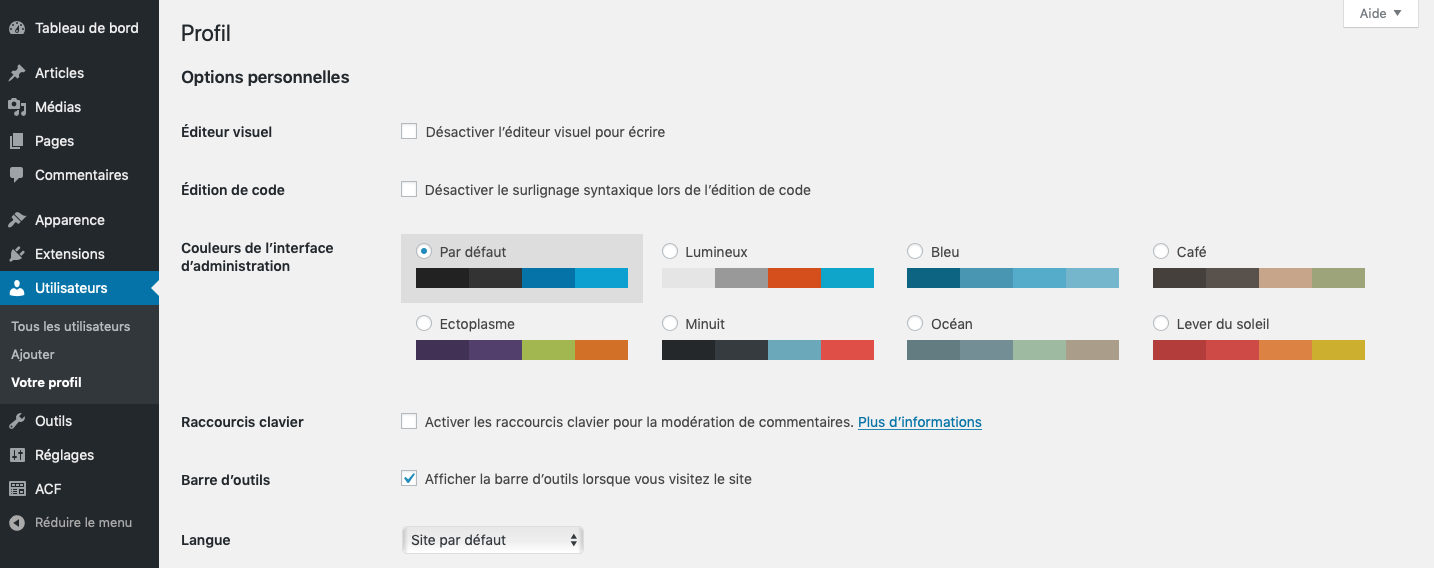Click the Articles pushpin icon
The width and height of the screenshot is (1434, 568).
(x=17, y=73)
